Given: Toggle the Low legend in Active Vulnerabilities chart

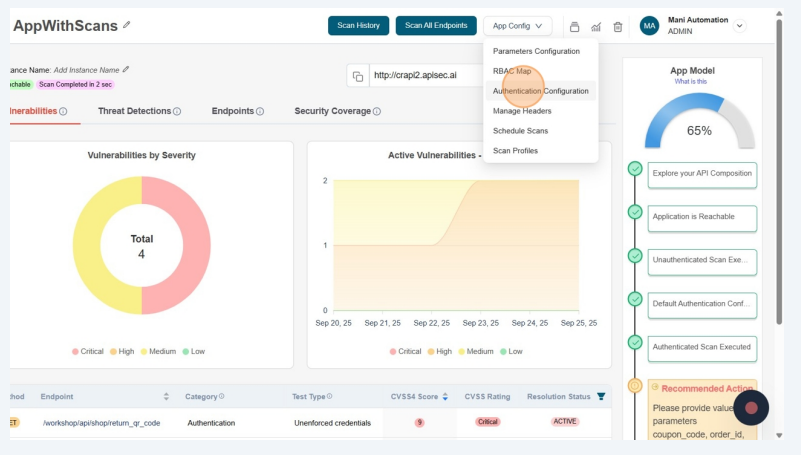Looking at the screenshot, I should click(510, 351).
